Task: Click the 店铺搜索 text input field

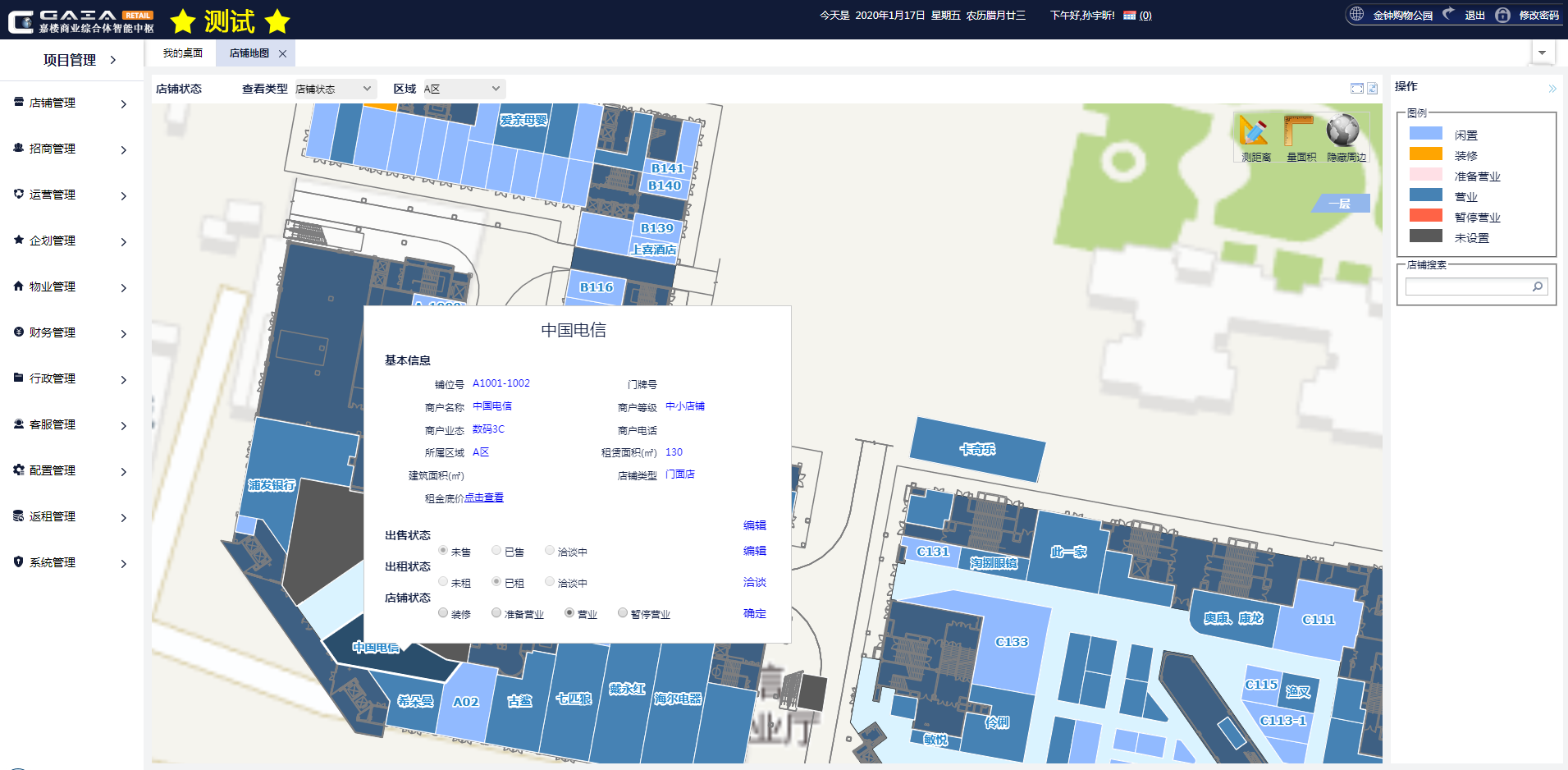Action: (1466, 286)
